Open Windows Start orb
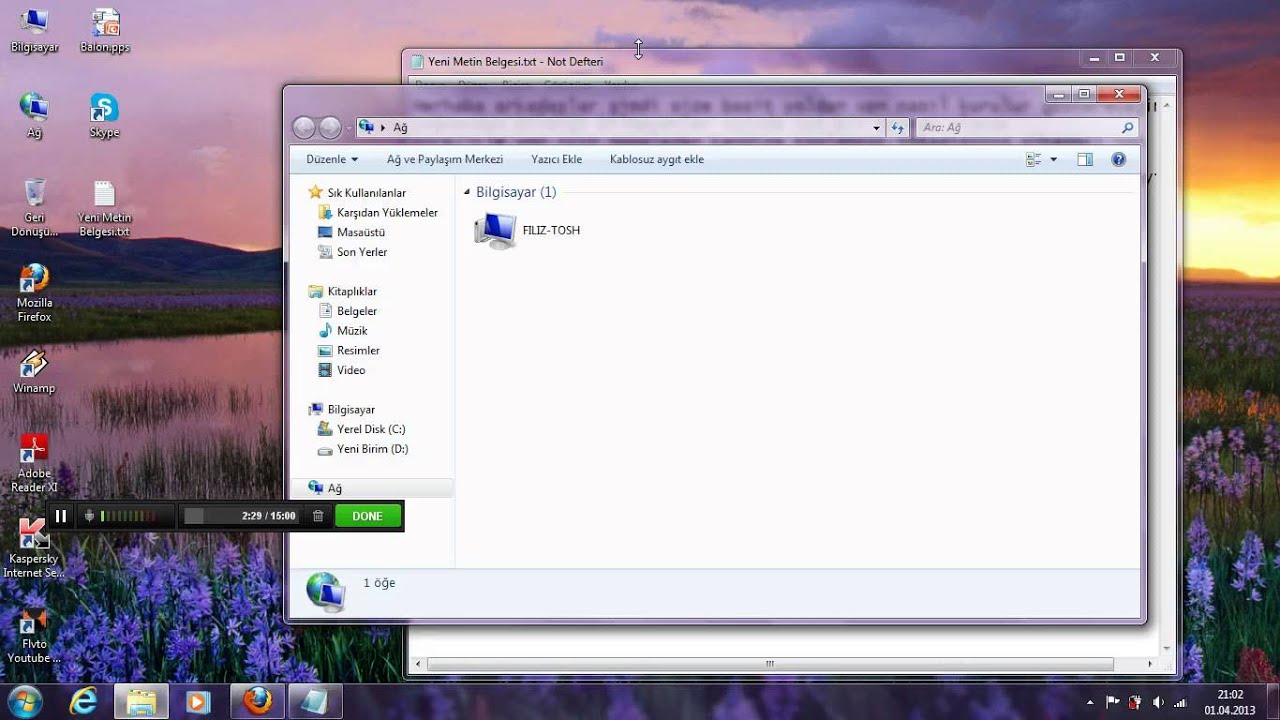The image size is (1280, 720). pyautogui.click(x=23, y=701)
